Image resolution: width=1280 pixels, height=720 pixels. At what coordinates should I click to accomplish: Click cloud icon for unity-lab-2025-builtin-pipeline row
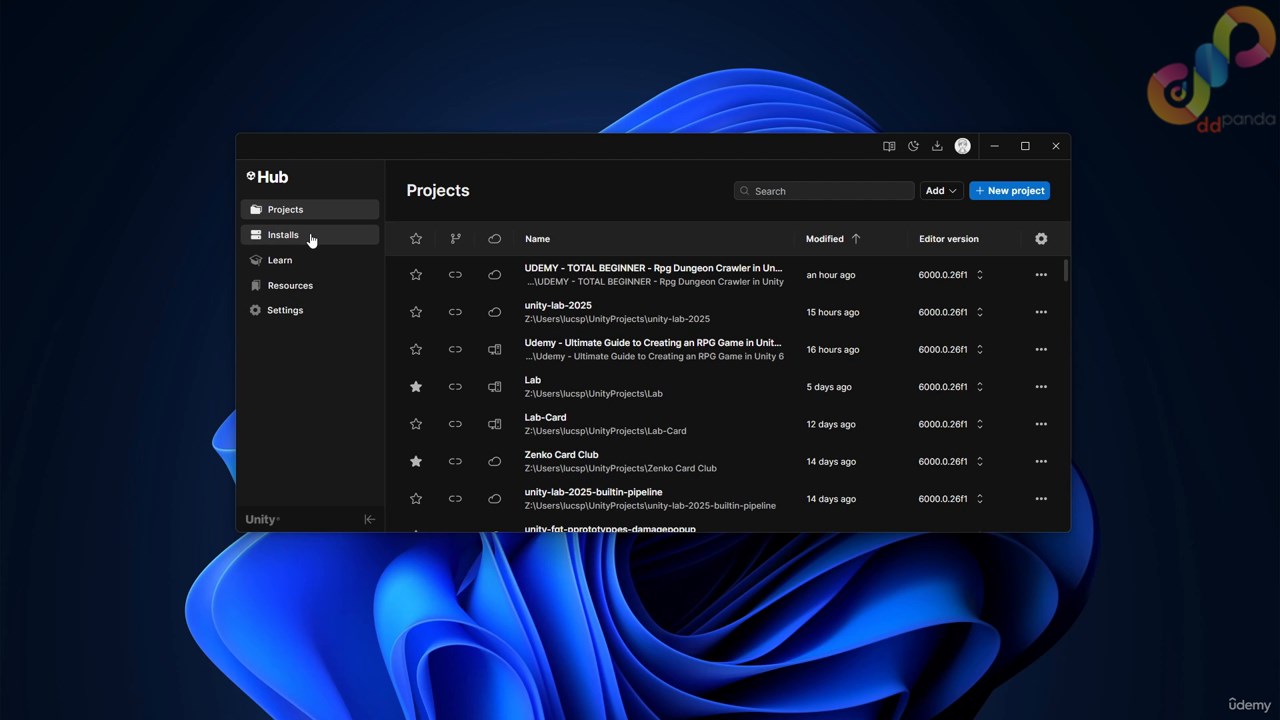click(x=494, y=499)
